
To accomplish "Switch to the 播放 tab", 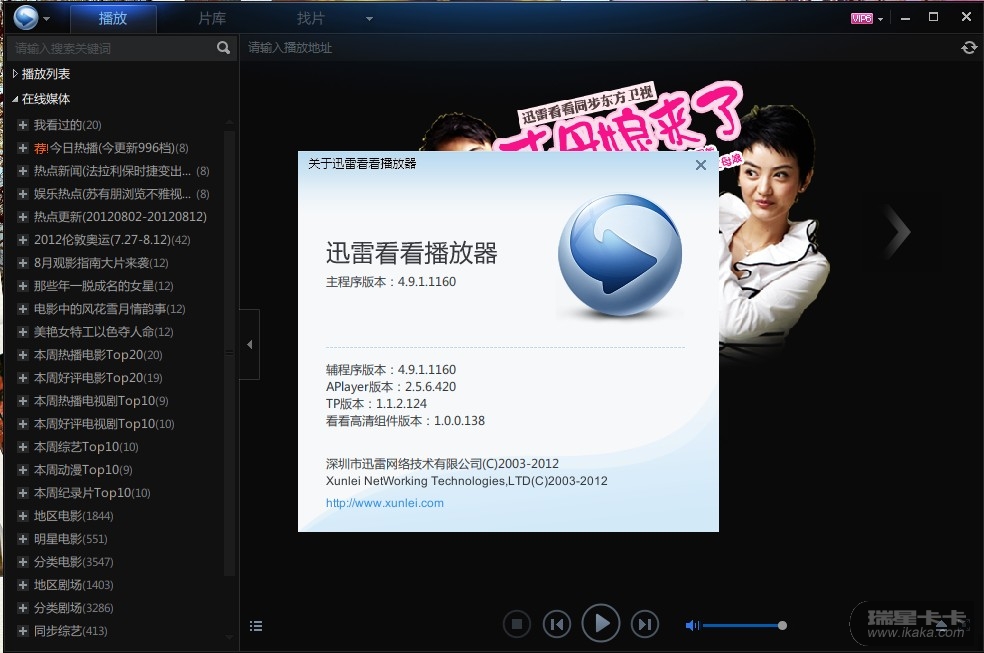I will point(113,19).
